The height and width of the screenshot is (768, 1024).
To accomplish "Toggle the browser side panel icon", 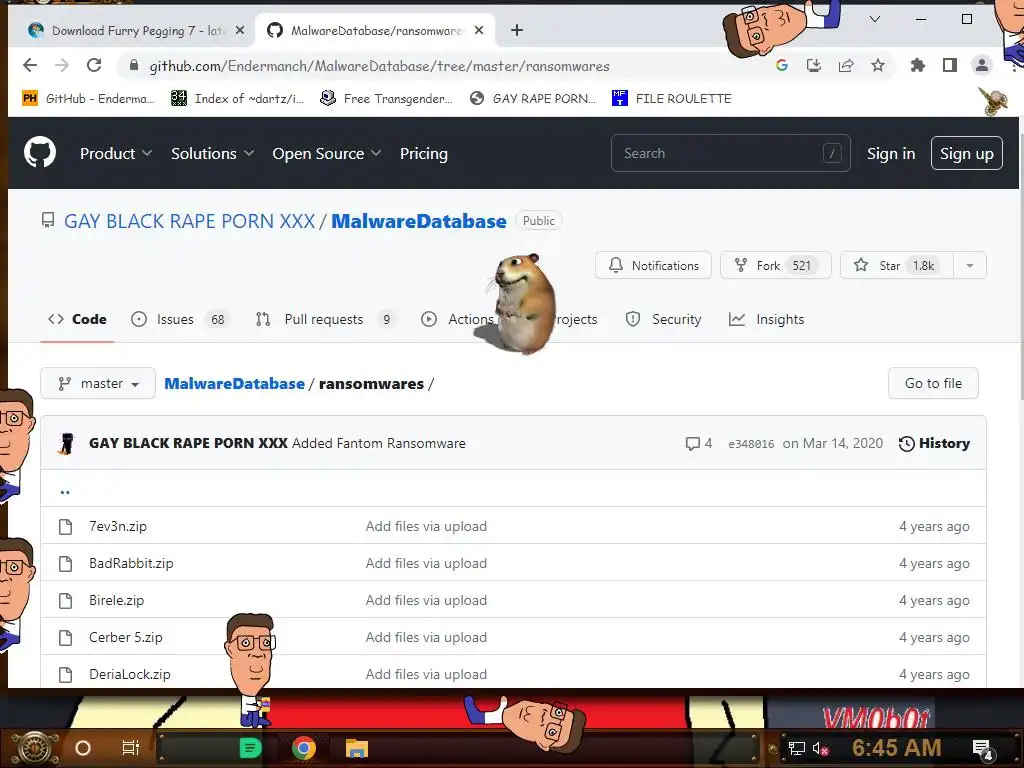I will click(950, 65).
